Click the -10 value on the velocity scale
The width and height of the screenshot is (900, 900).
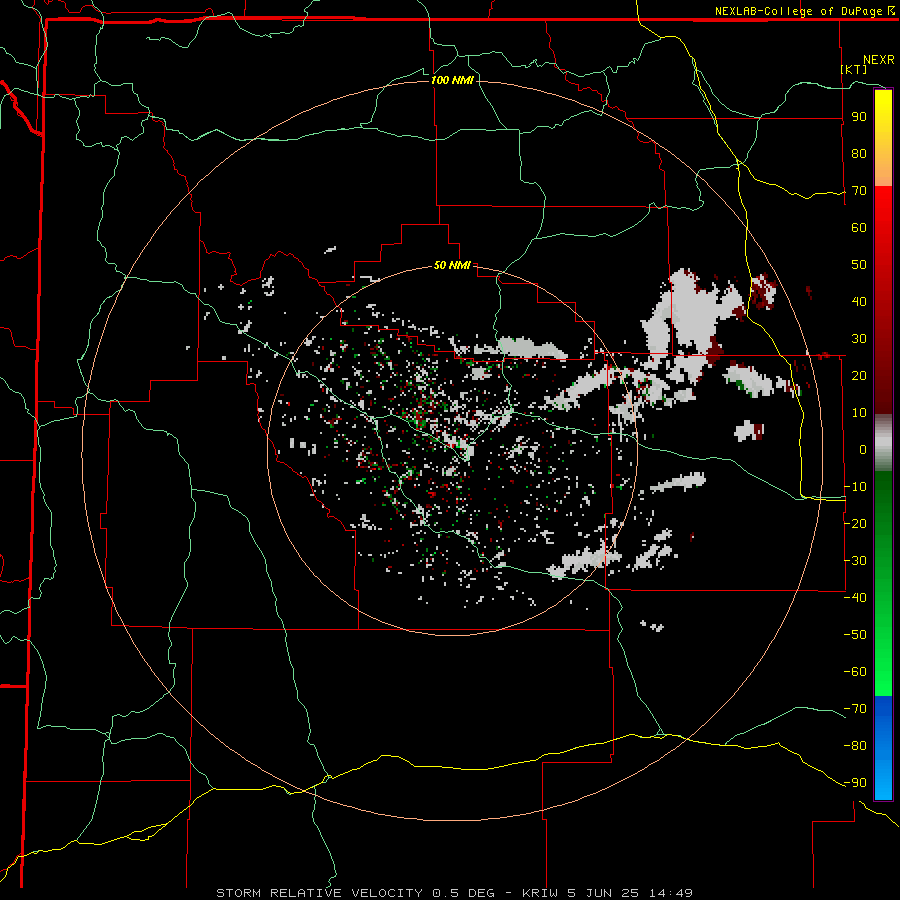(x=855, y=487)
